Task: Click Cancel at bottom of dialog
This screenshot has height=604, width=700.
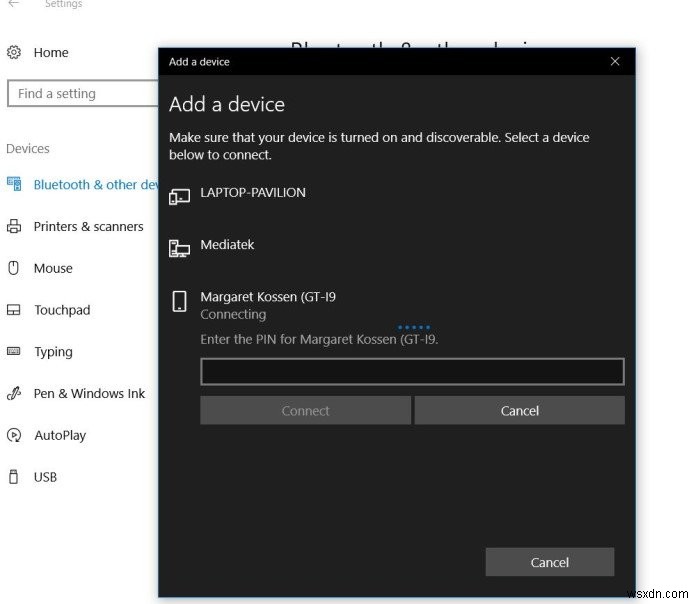Action: coord(550,562)
